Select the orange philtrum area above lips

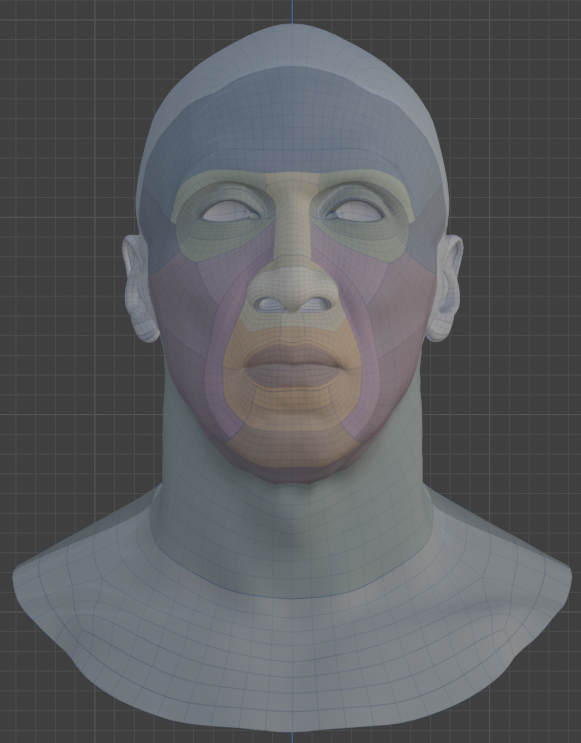pyautogui.click(x=292, y=334)
